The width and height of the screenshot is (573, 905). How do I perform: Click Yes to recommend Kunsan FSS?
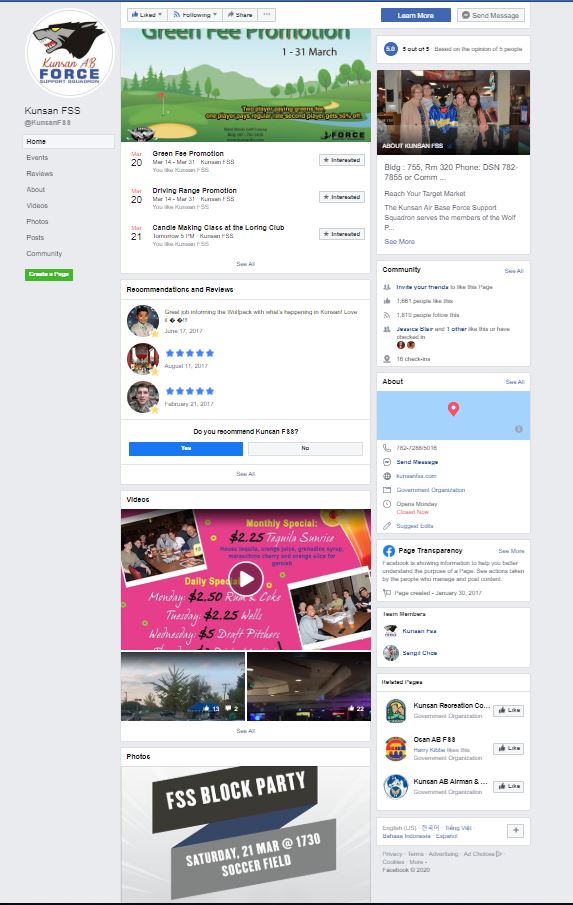coord(186,448)
